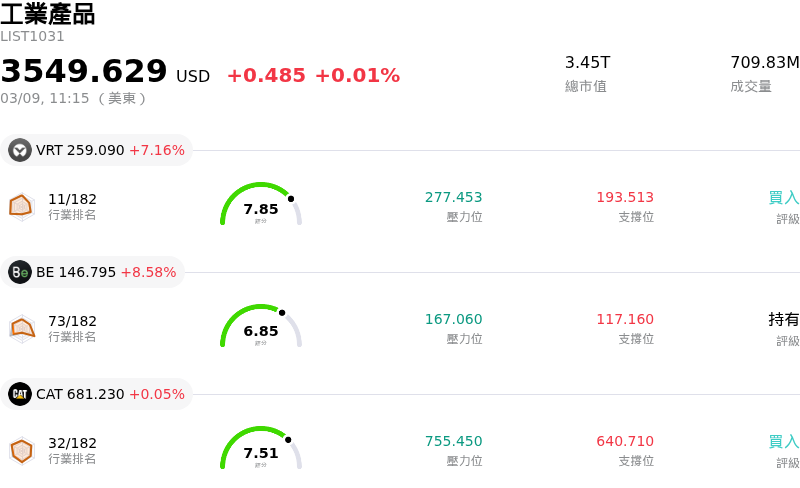The image size is (800, 488).
Task: Click the BE Bloom Energy logo icon
Action: tap(20, 272)
